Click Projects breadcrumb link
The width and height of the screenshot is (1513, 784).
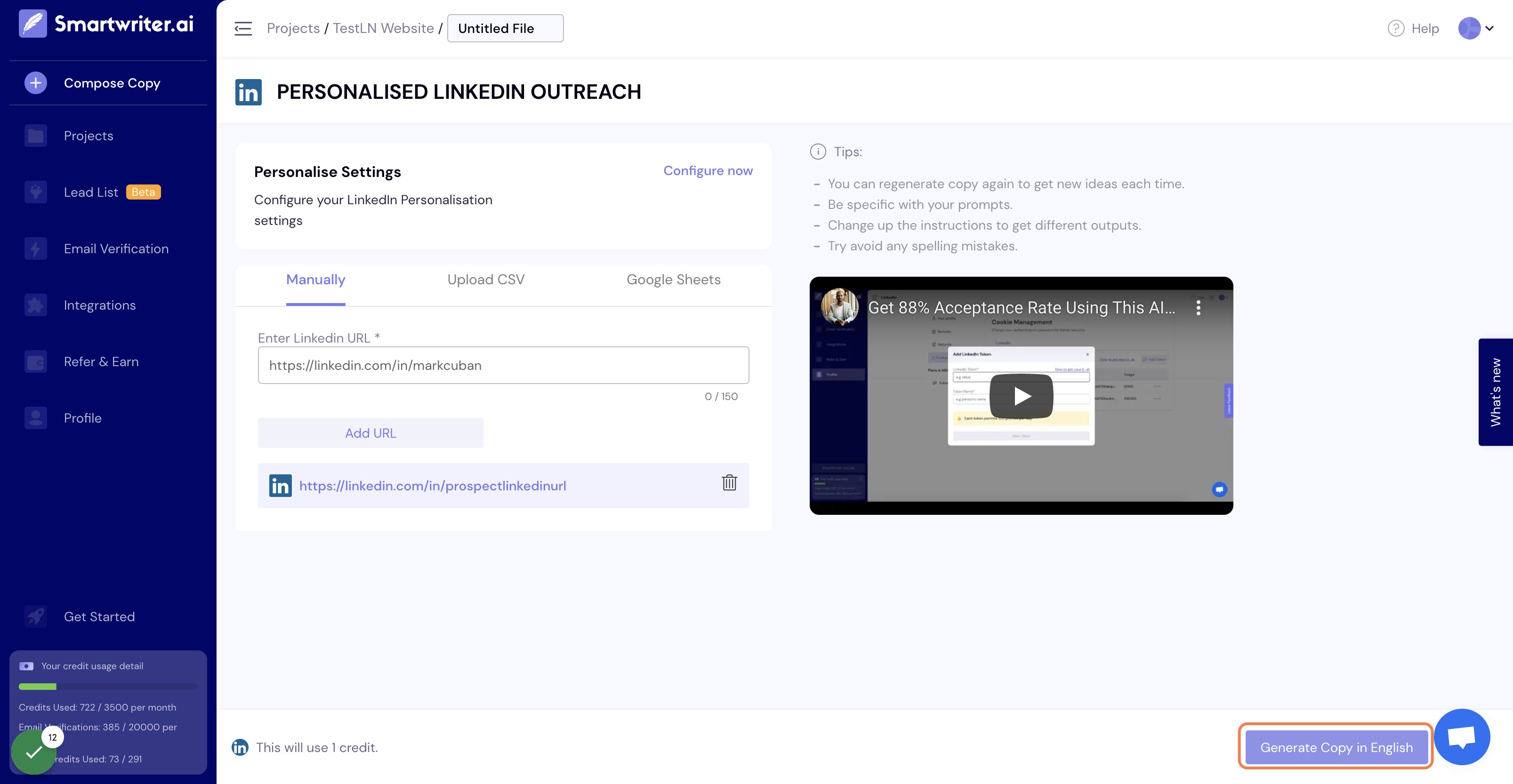click(x=293, y=28)
